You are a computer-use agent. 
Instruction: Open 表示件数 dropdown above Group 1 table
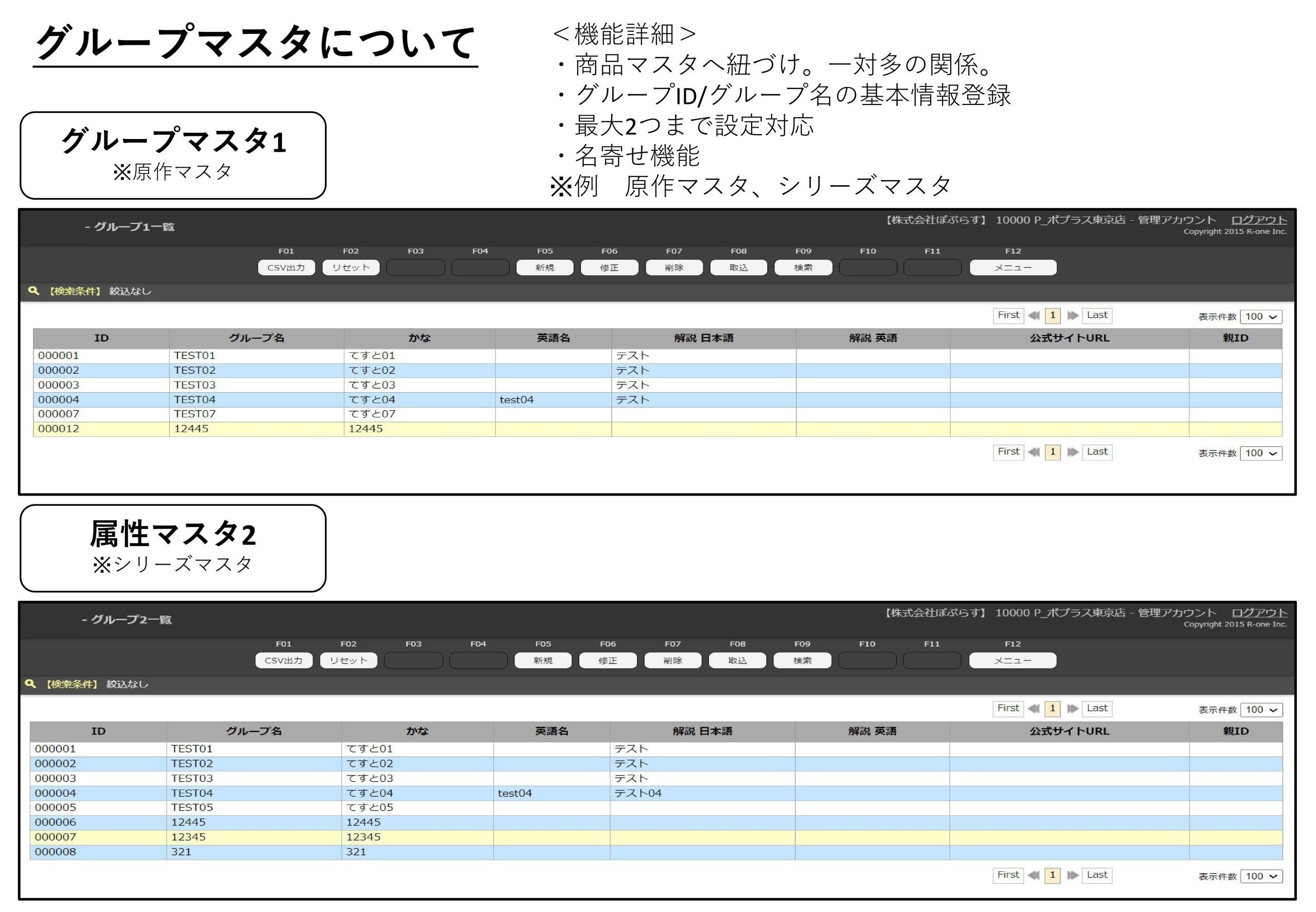pos(1260,317)
